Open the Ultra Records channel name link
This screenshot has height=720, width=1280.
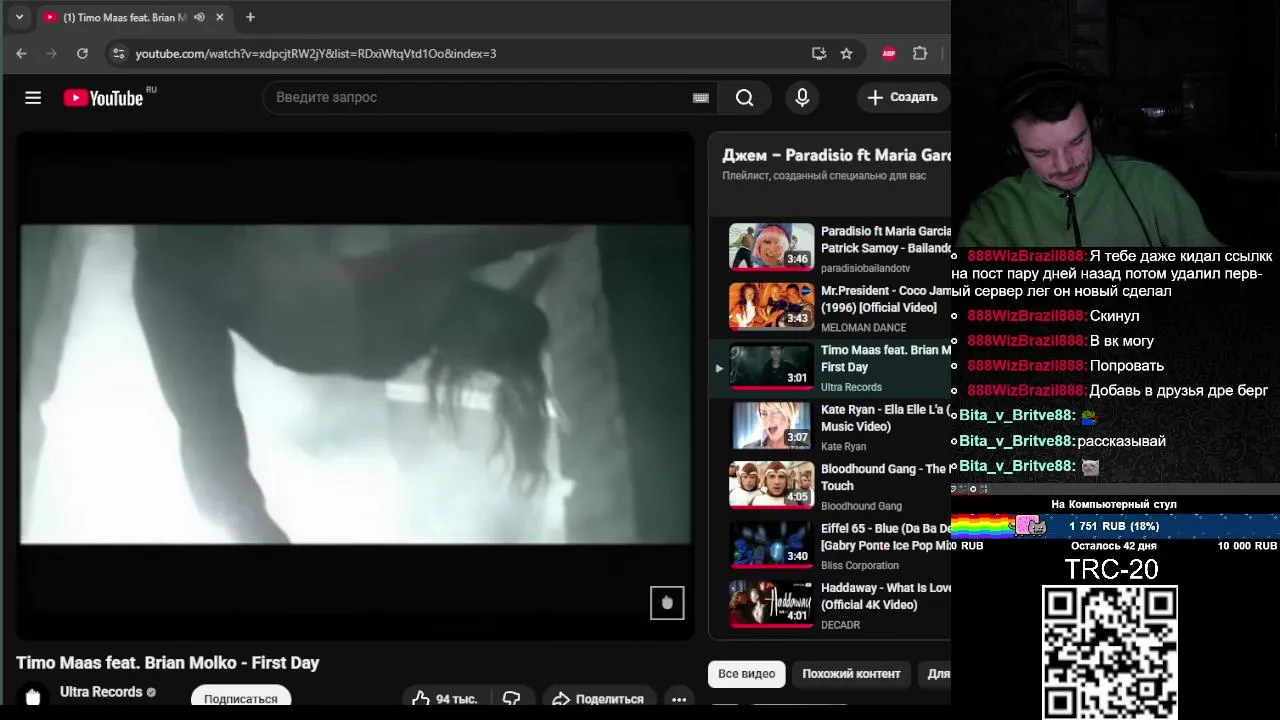(101, 692)
